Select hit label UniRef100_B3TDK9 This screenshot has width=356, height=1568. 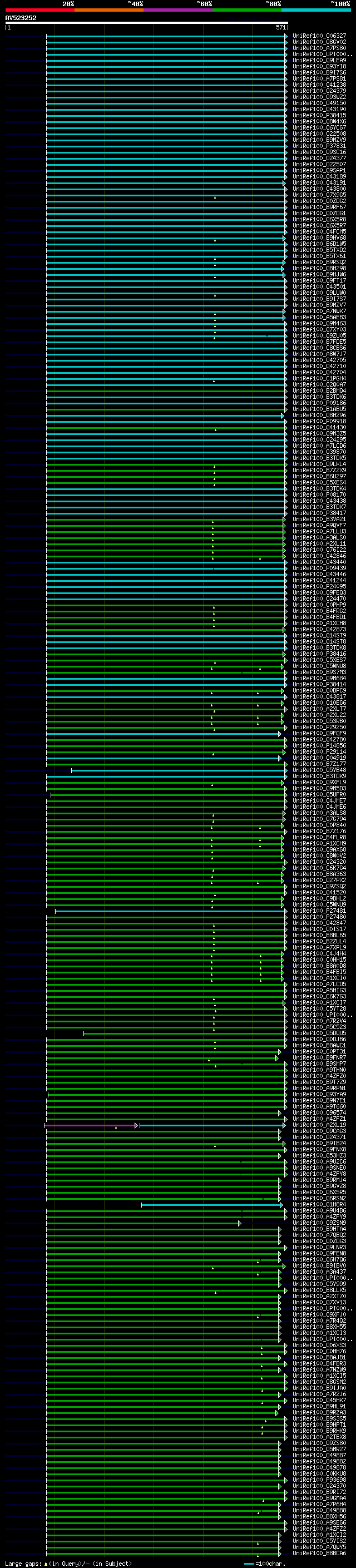[319, 776]
